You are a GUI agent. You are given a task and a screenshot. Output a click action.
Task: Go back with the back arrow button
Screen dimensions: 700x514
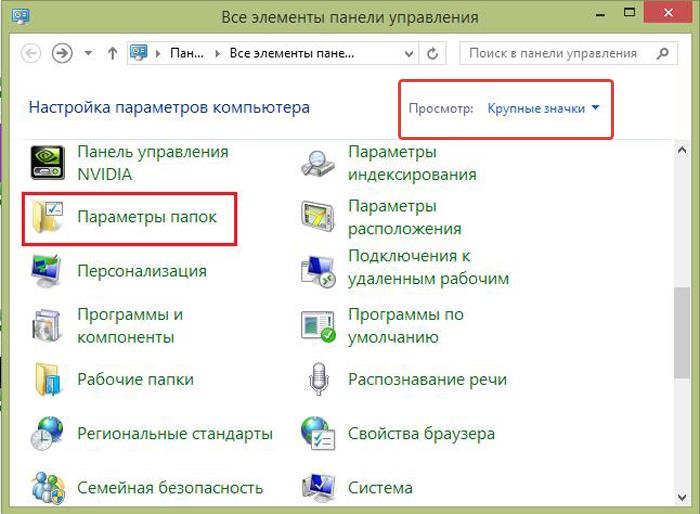[31, 53]
